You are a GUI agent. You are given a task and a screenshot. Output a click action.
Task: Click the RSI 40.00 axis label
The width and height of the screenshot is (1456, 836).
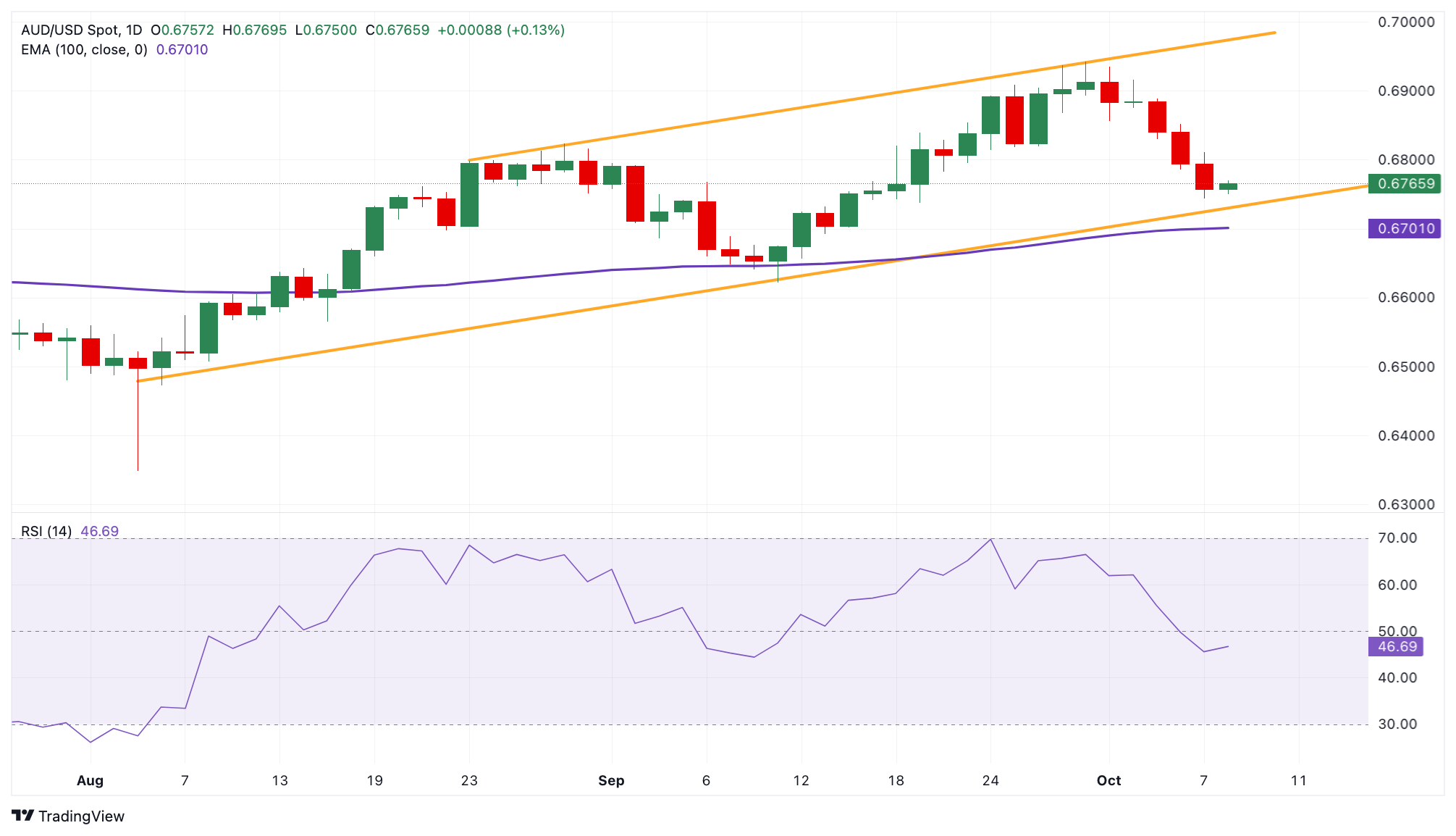coord(1397,678)
